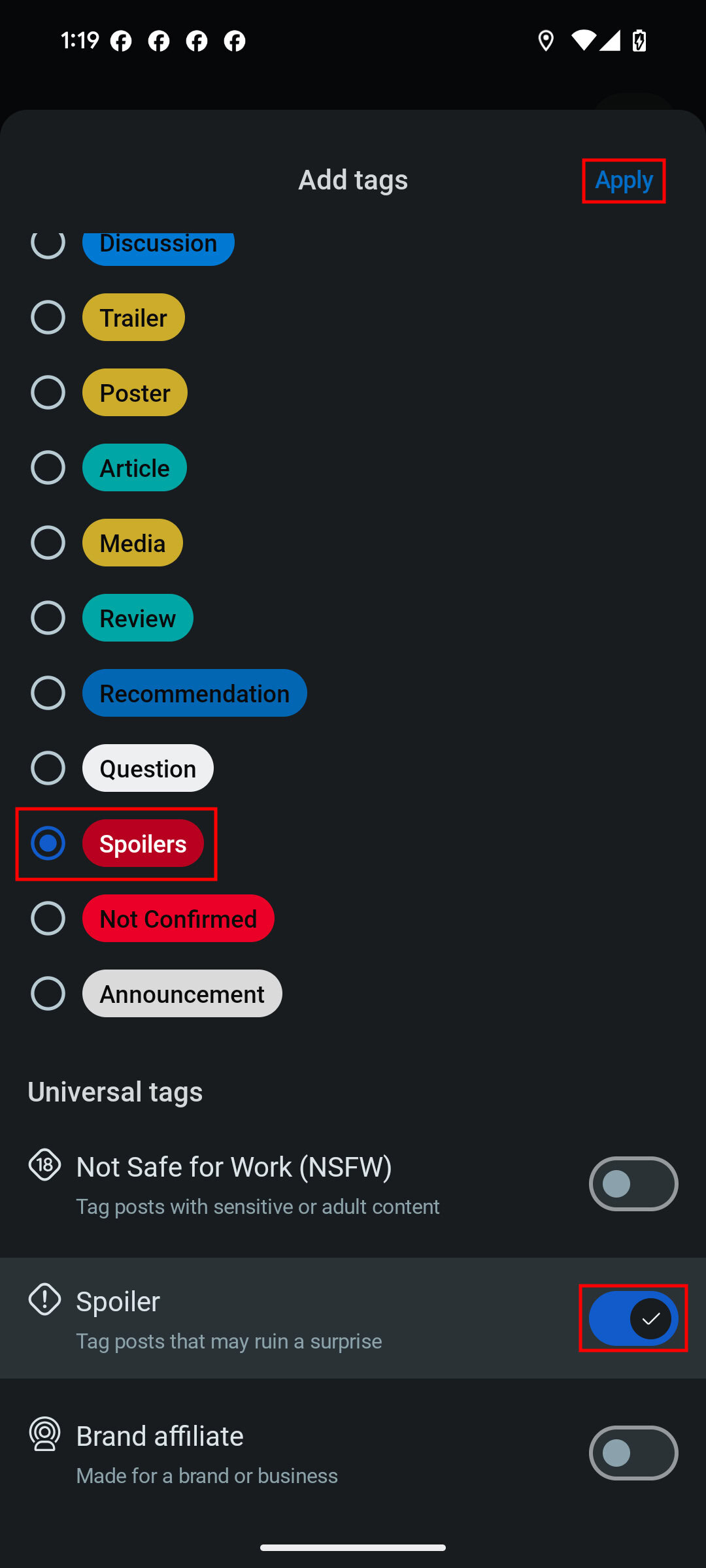
Task: Enable the Brand affiliate toggle
Action: 633,1453
